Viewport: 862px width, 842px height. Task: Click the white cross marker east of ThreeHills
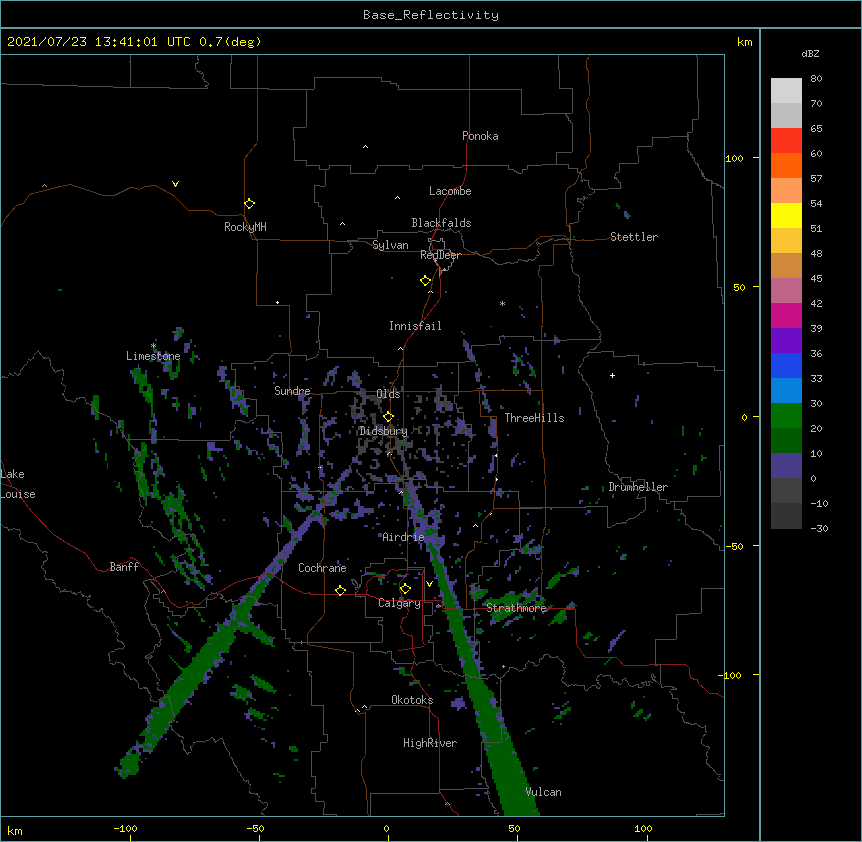click(612, 375)
